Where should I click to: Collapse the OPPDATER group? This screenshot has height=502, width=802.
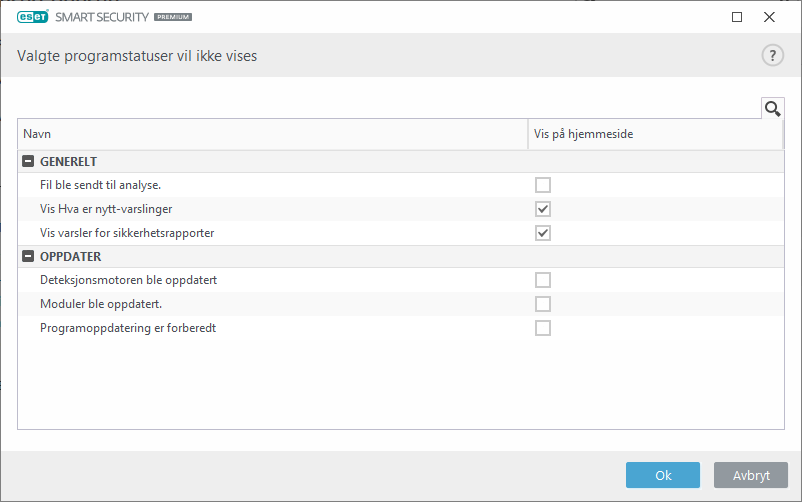click(x=28, y=256)
